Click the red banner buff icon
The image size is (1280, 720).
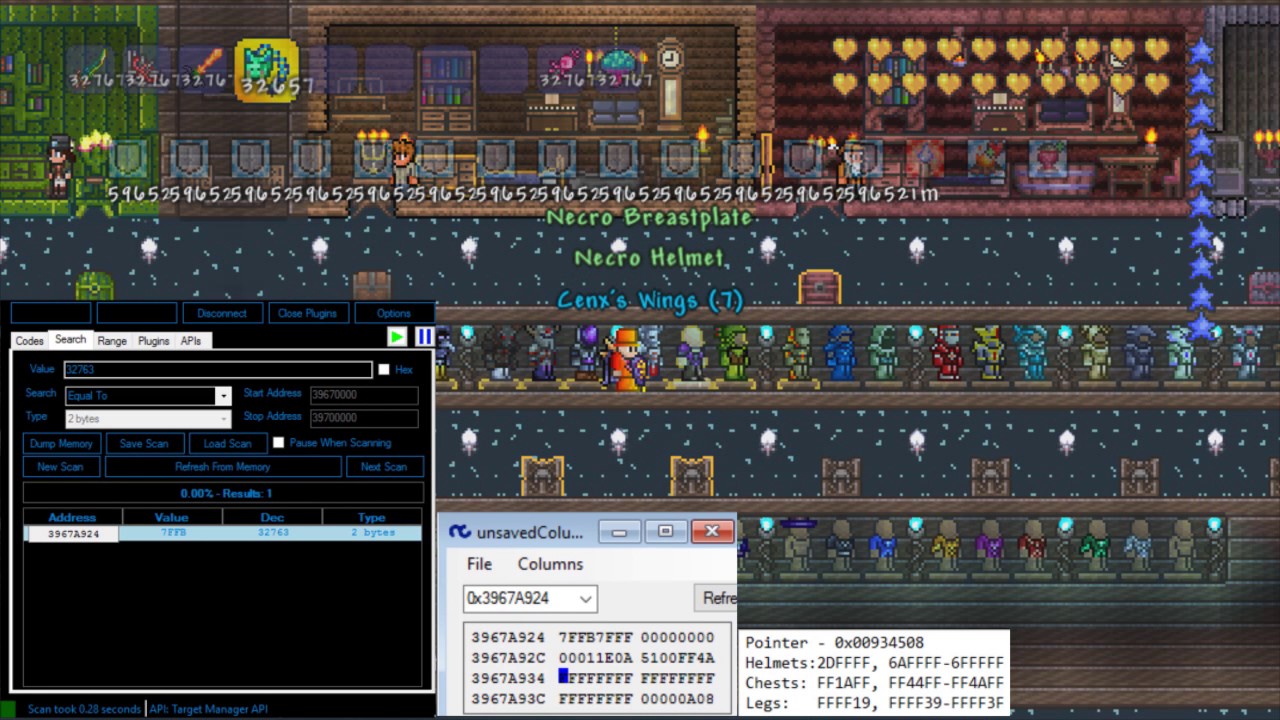pyautogui.click(x=926, y=157)
